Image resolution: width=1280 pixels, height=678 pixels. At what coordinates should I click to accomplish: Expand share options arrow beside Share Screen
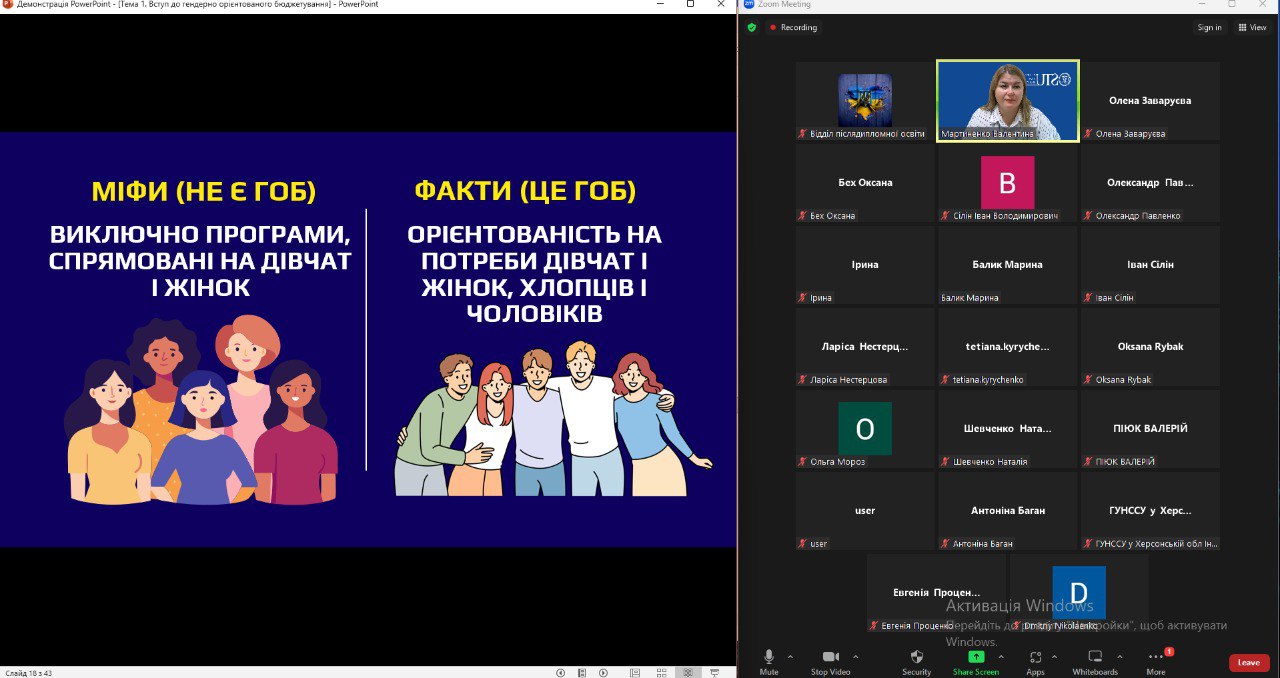point(1003,657)
